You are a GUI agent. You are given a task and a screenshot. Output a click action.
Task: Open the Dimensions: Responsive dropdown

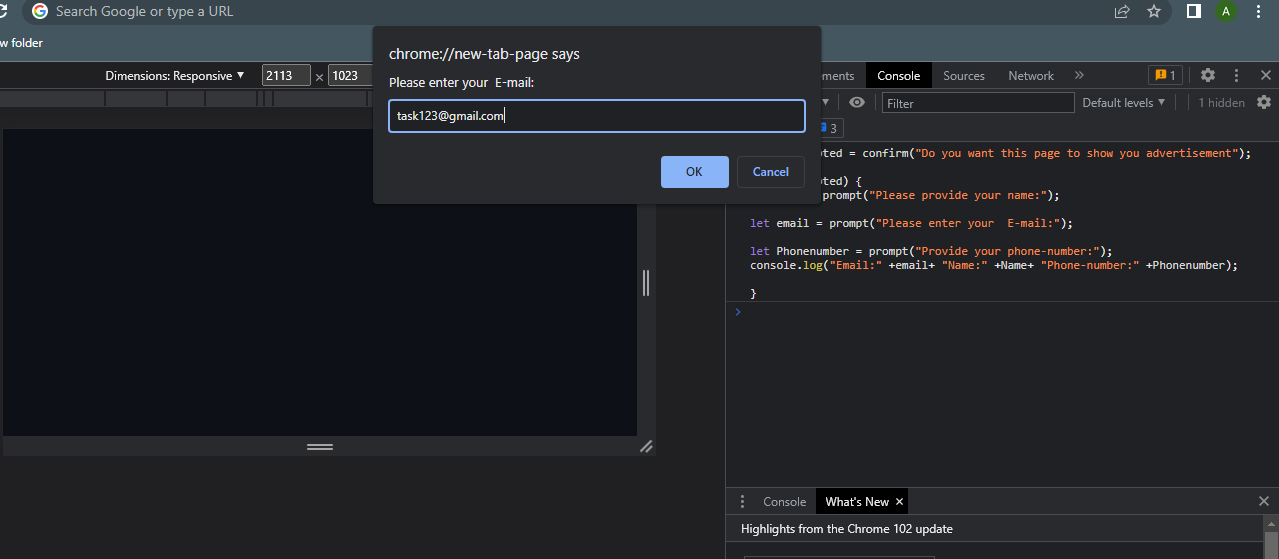(x=175, y=76)
